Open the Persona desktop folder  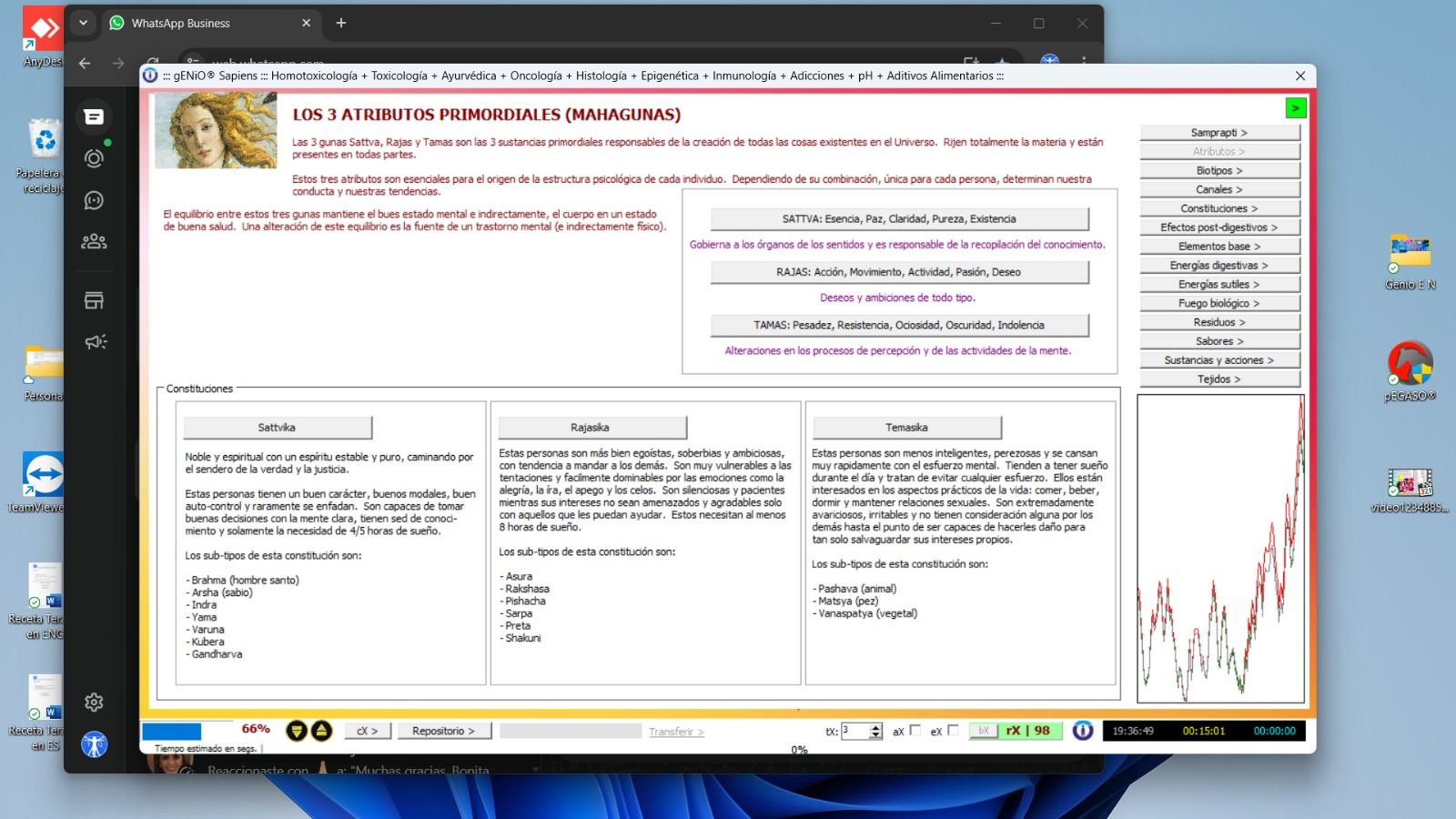point(42,373)
